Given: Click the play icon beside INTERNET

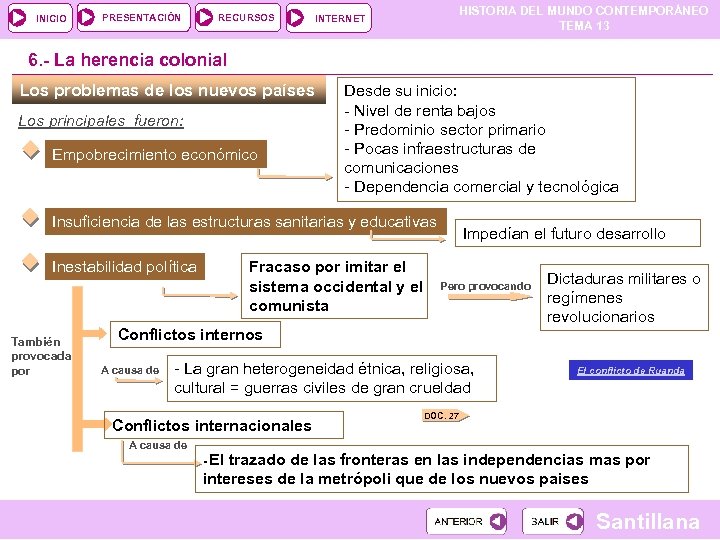Looking at the screenshot, I should (295, 18).
